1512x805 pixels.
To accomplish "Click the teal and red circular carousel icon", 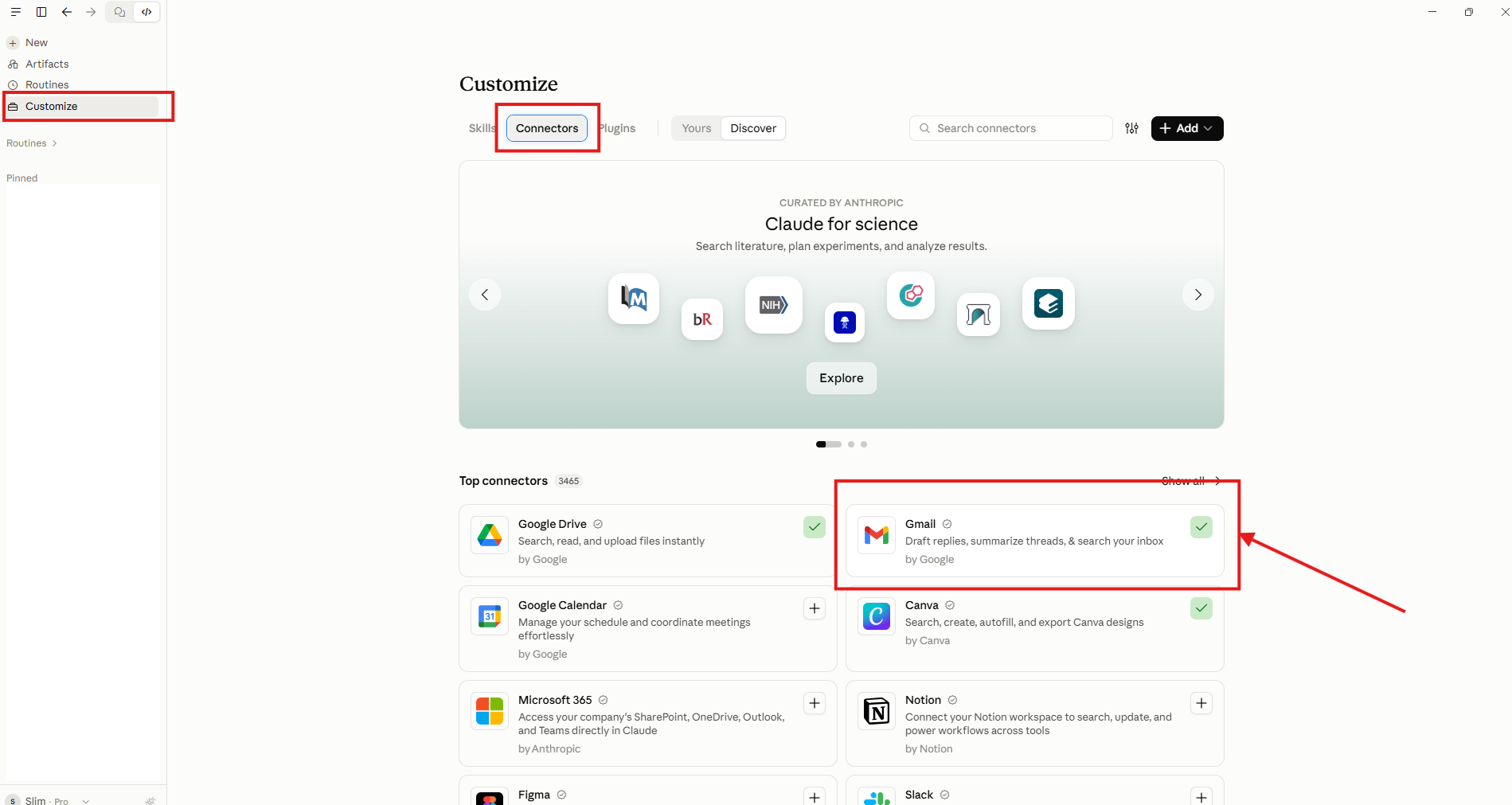I will pyautogui.click(x=911, y=295).
